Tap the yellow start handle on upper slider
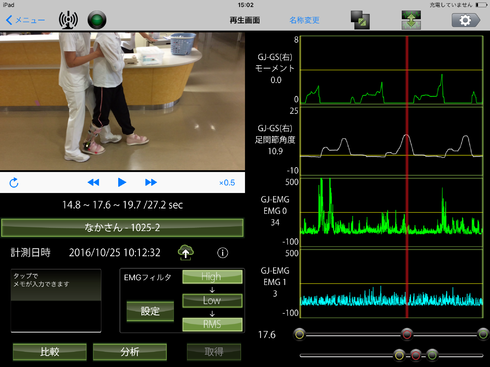Image resolution: width=490 pixels, height=367 pixels. click(x=300, y=334)
